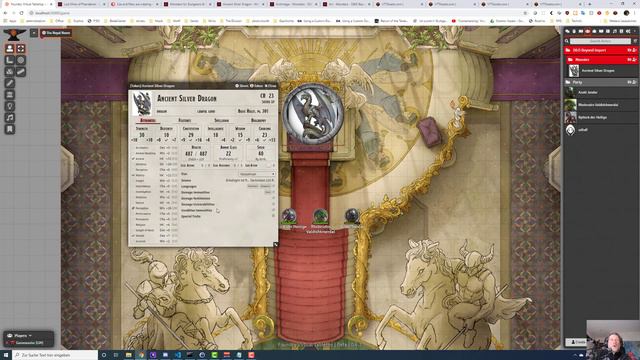This screenshot has height=360, width=640.
Task: Edit Damage Vulnerabilities trait selector
Action: coord(273,204)
